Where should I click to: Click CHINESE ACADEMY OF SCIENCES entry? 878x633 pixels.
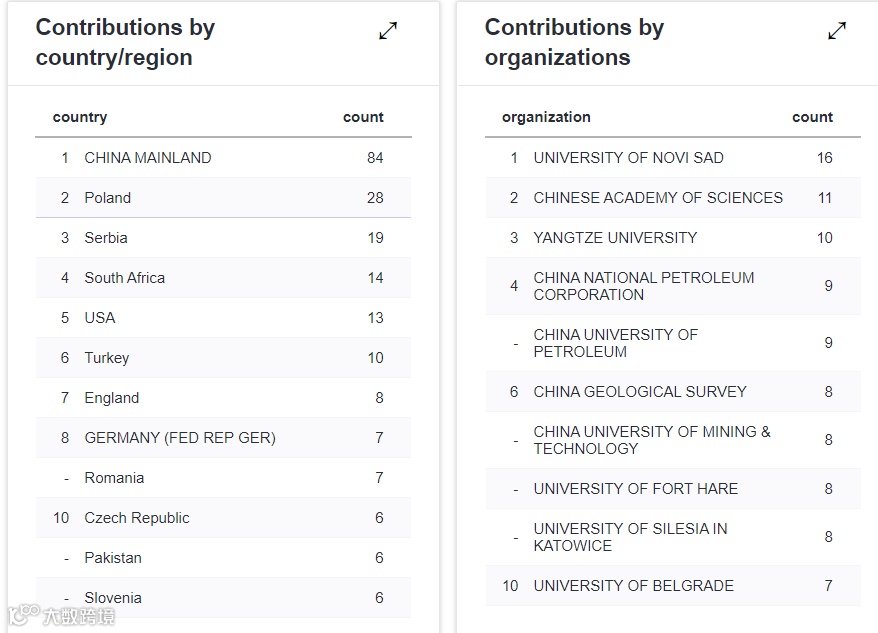[658, 198]
